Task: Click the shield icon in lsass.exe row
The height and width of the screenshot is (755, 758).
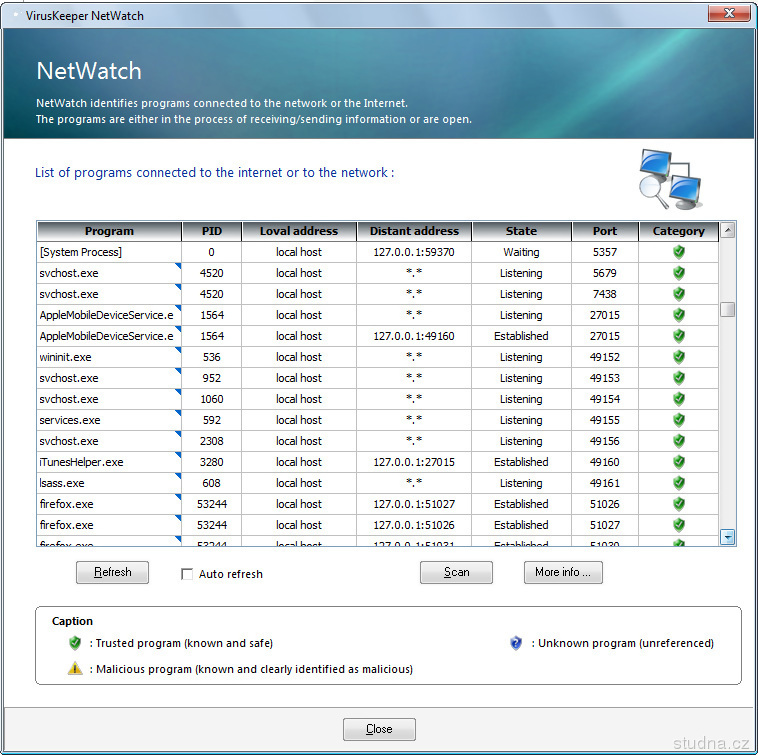Action: pyautogui.click(x=678, y=483)
